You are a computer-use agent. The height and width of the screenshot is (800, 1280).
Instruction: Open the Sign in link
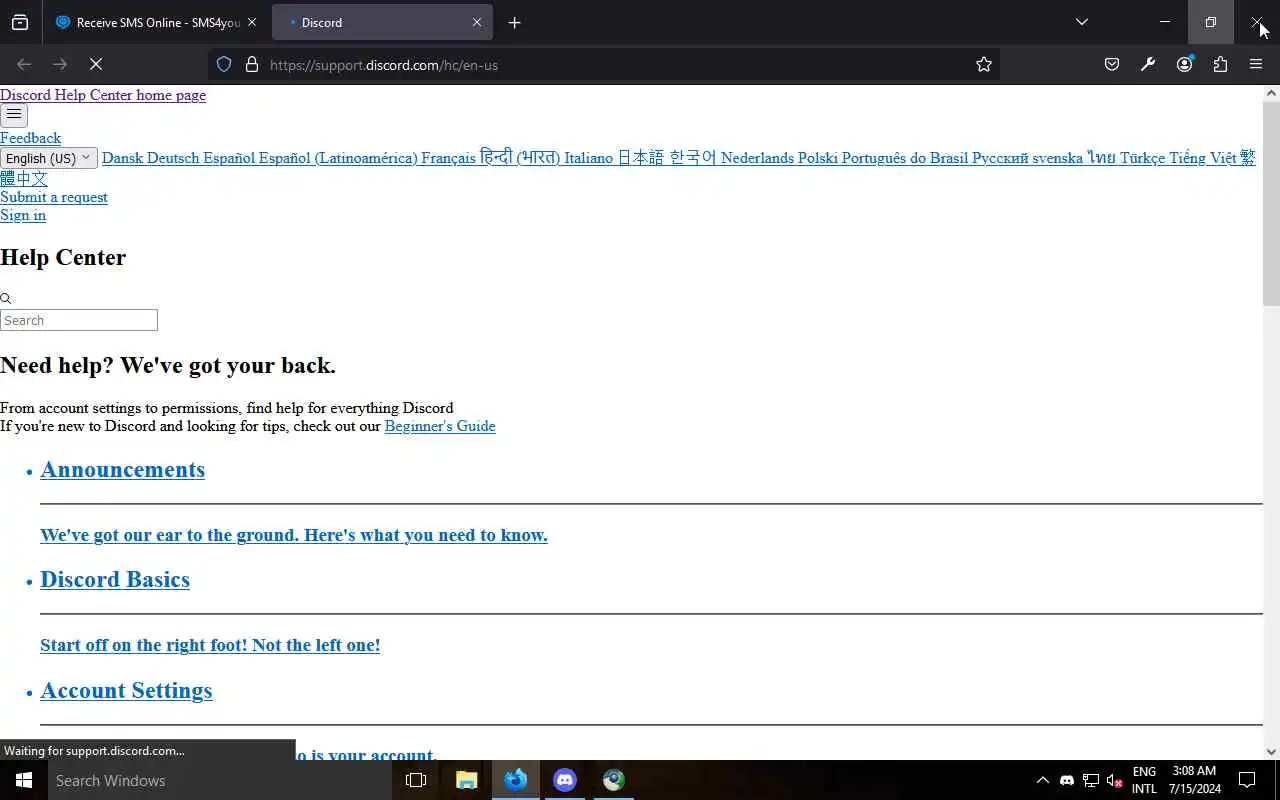pos(23,215)
